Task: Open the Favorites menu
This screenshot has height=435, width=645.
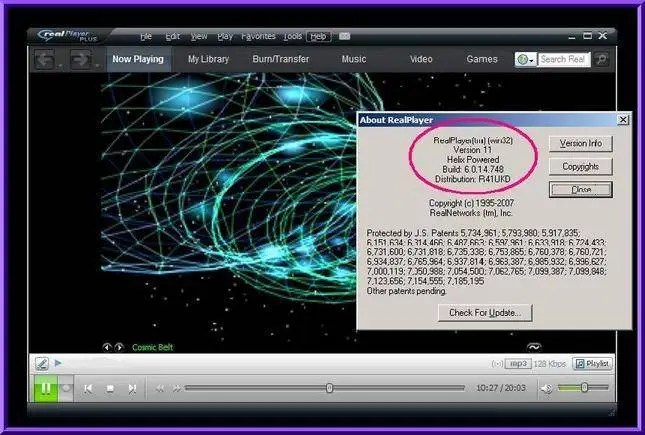Action: pos(258,37)
